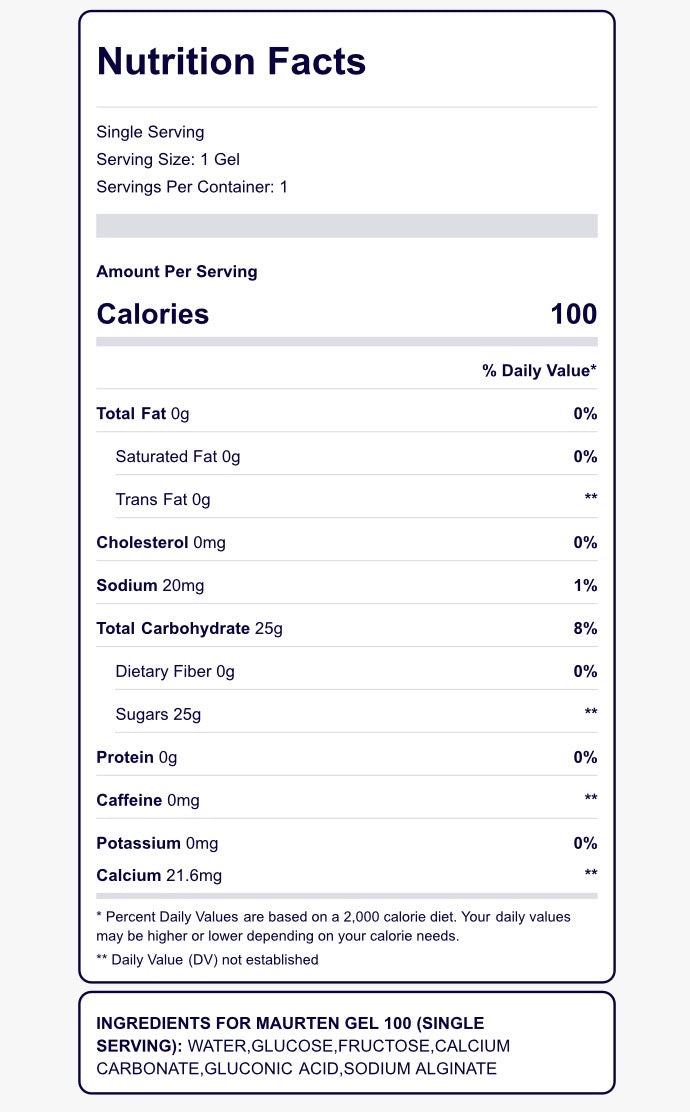
Task: Click the Calories value 100
Action: [574, 314]
